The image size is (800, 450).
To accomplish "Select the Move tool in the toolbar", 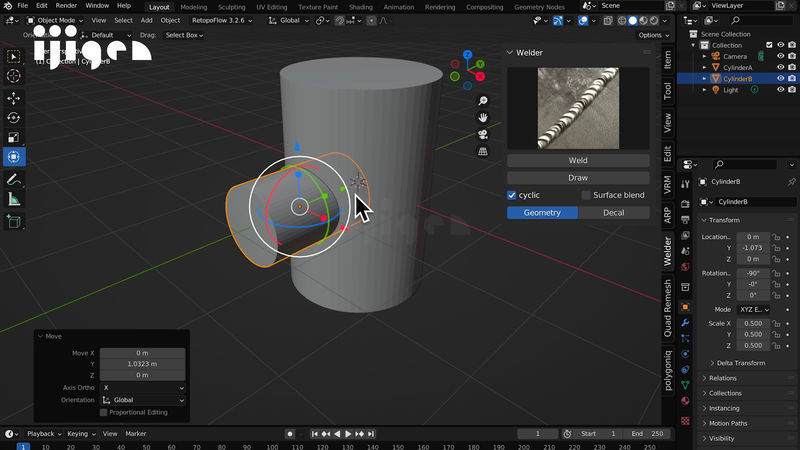I will (14, 98).
